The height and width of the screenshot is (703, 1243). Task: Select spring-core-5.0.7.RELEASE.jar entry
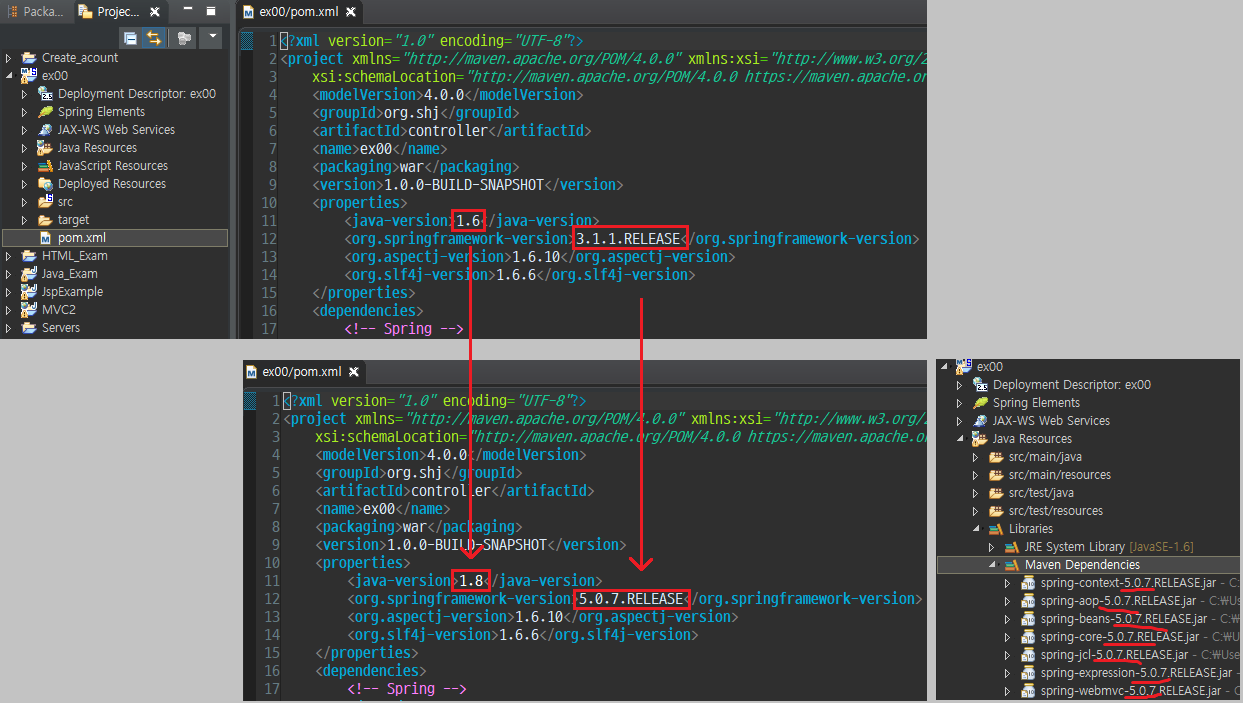click(1119, 637)
